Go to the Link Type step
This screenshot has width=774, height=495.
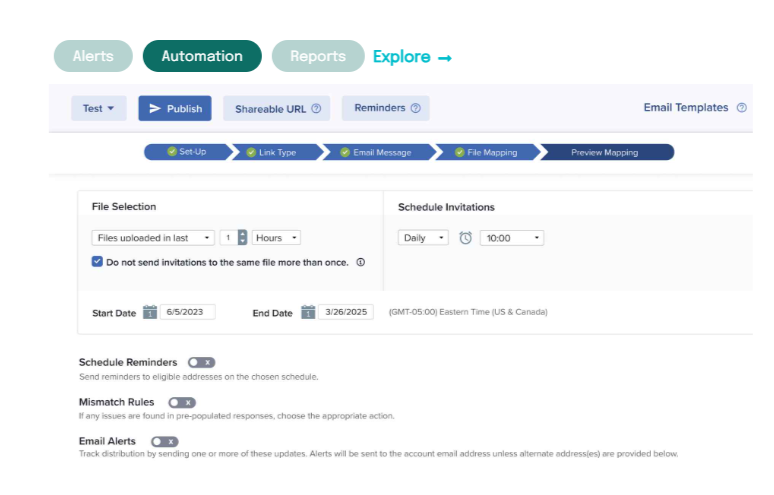276,152
